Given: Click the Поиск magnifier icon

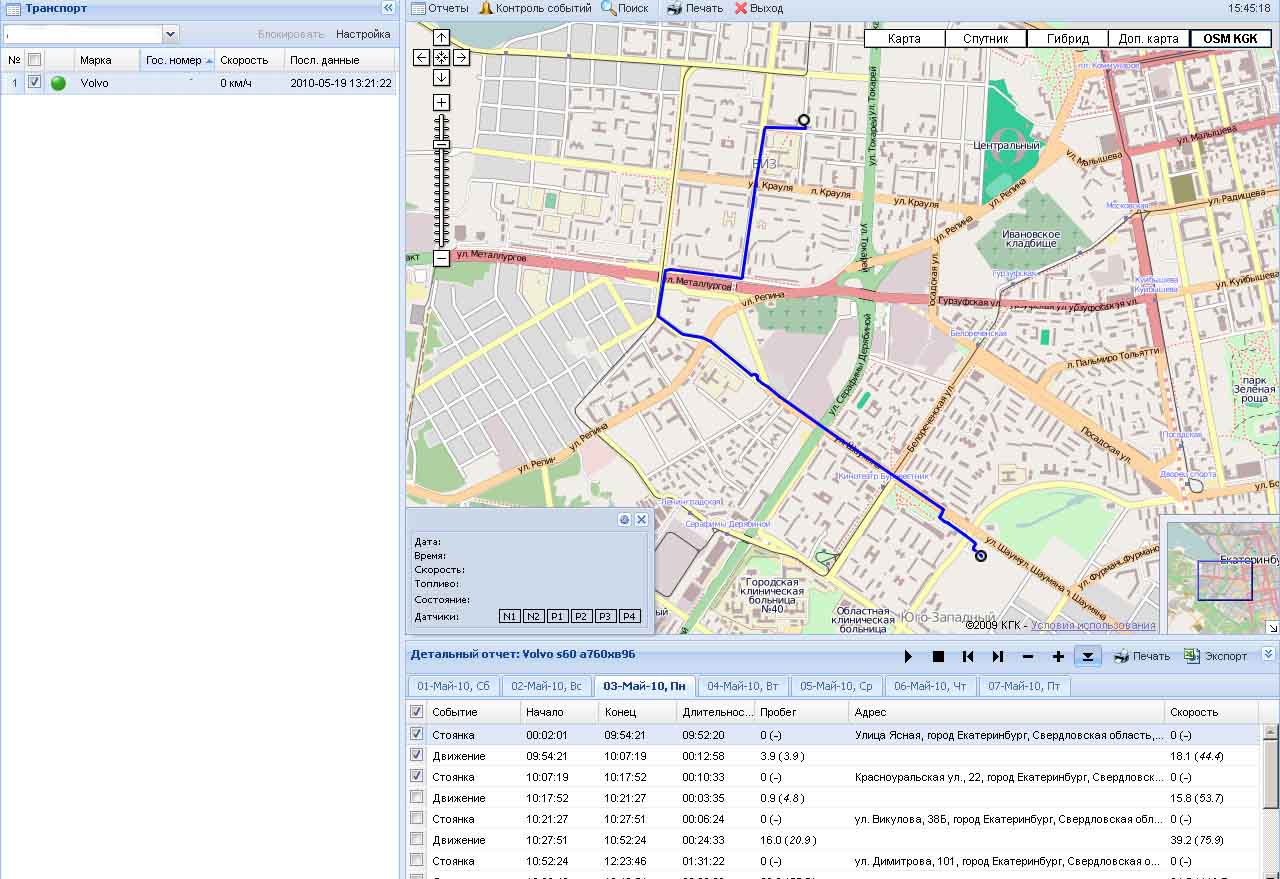Looking at the screenshot, I should coord(608,8).
